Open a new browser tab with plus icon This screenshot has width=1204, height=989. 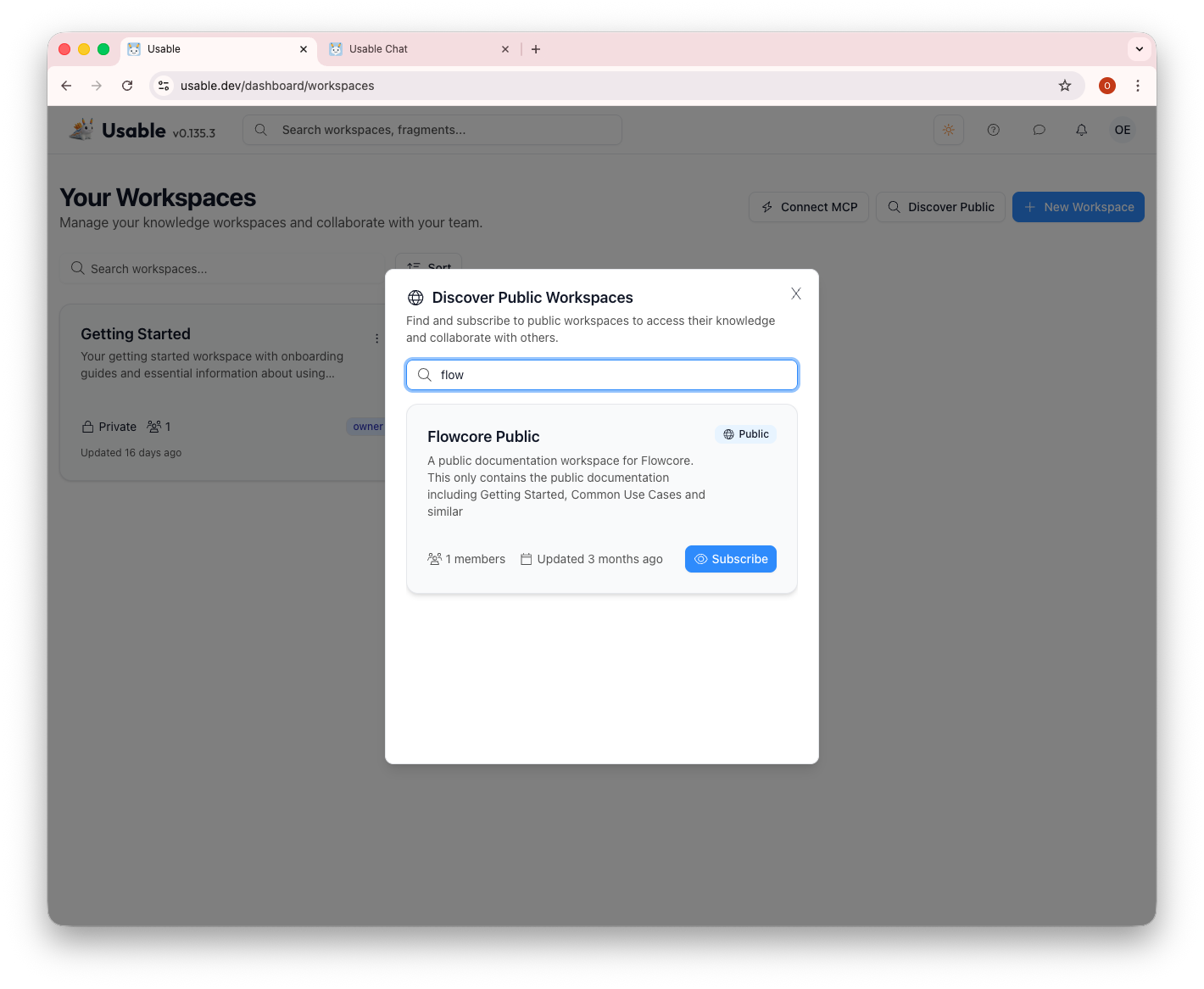click(x=536, y=49)
